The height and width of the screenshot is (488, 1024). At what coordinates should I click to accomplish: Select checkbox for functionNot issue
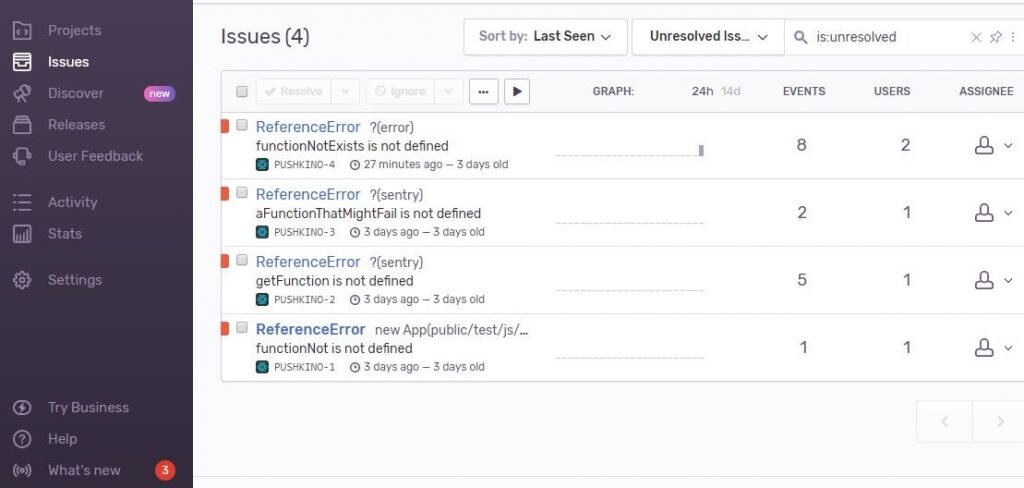coord(242,327)
